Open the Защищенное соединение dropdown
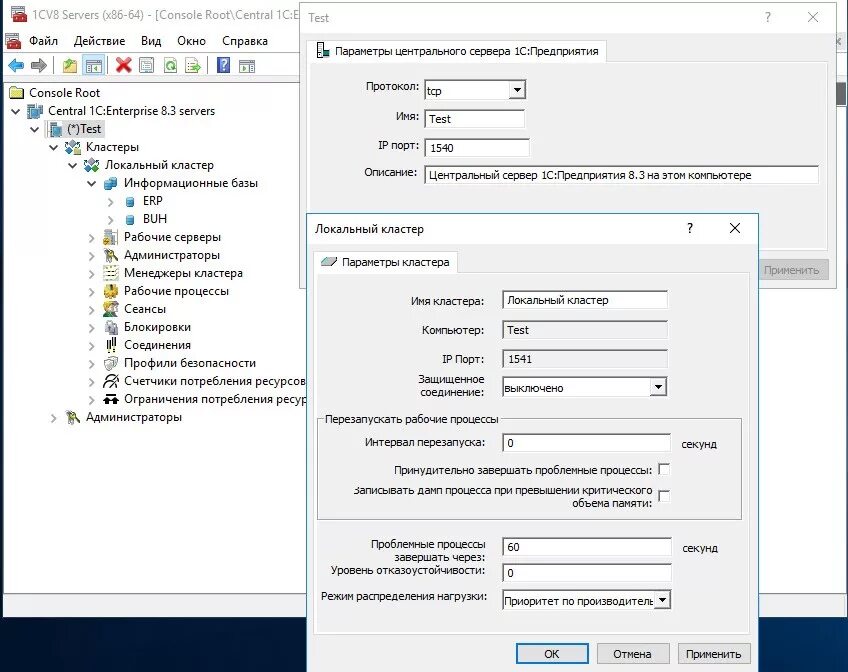Image resolution: width=848 pixels, height=672 pixels. 658,387
